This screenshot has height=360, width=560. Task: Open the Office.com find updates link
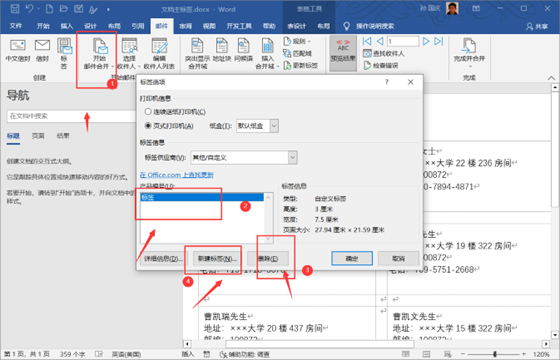(x=176, y=175)
